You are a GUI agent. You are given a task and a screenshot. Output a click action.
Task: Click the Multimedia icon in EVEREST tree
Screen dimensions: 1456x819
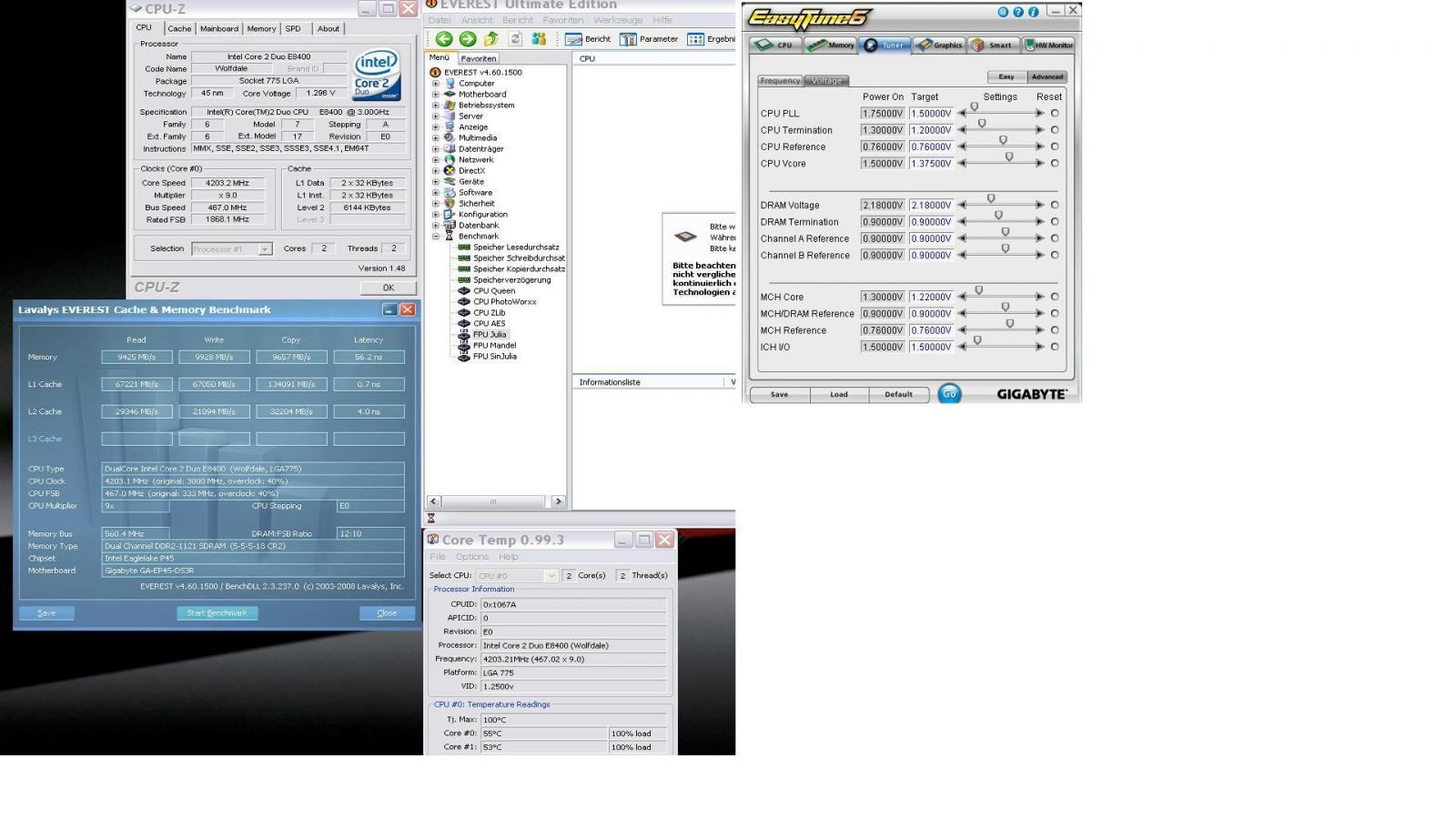tap(450, 137)
